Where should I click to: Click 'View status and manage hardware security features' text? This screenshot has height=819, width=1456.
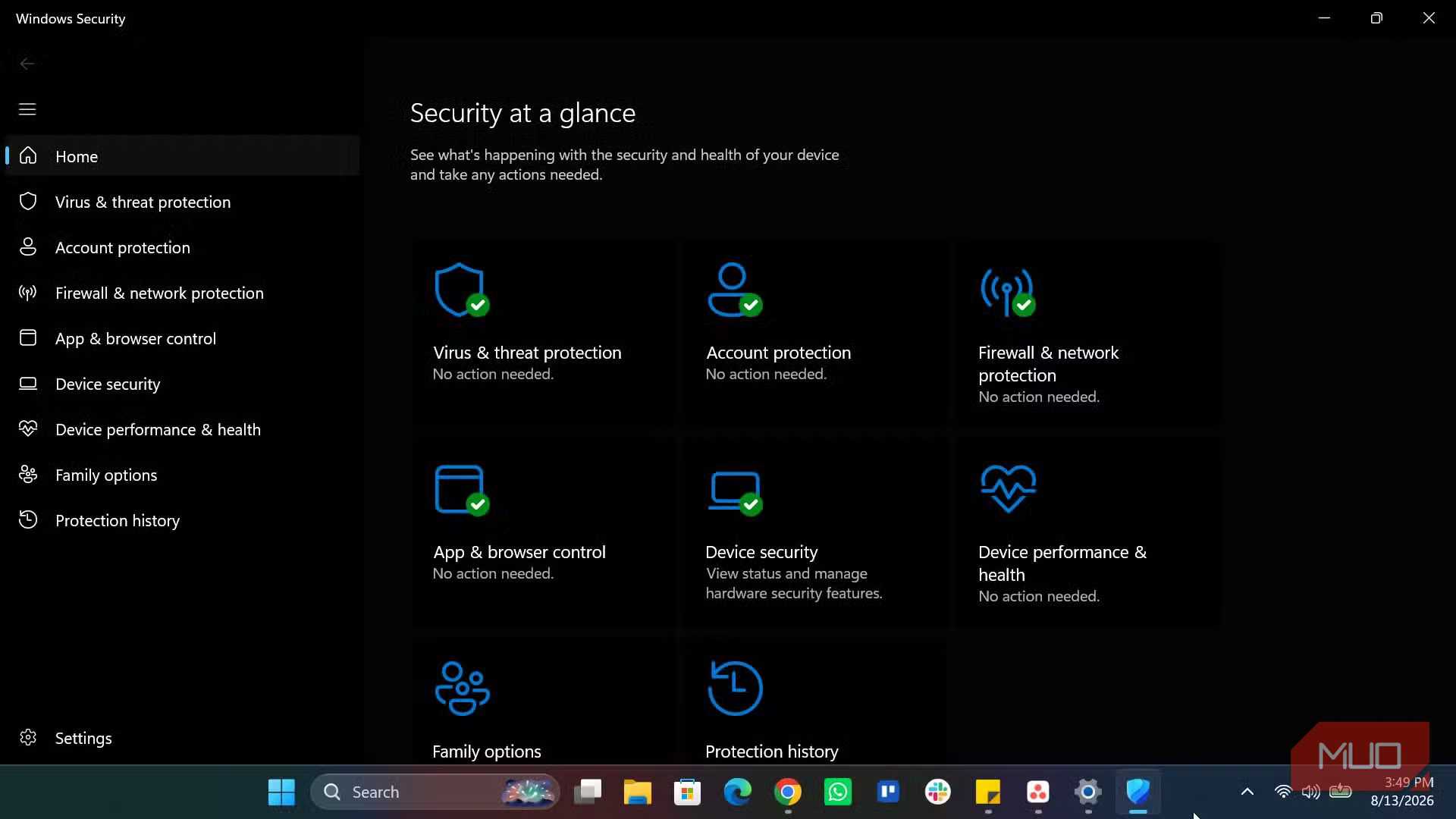pos(794,584)
